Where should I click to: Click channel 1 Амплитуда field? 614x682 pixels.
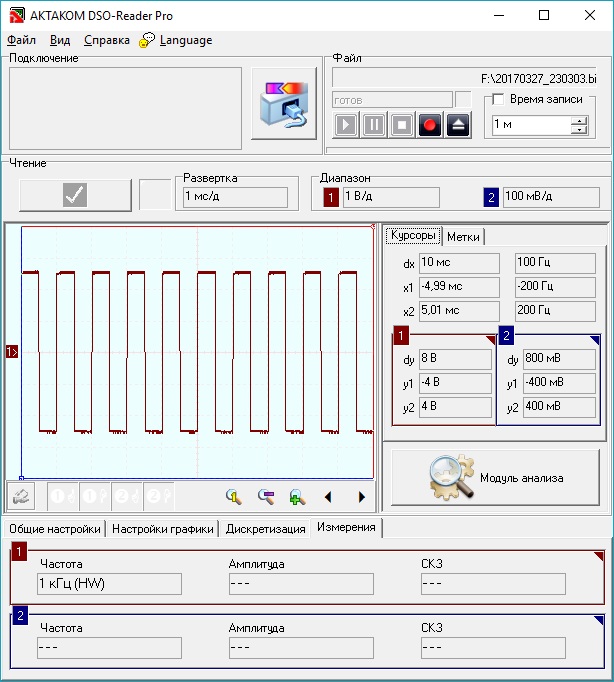pos(301,584)
